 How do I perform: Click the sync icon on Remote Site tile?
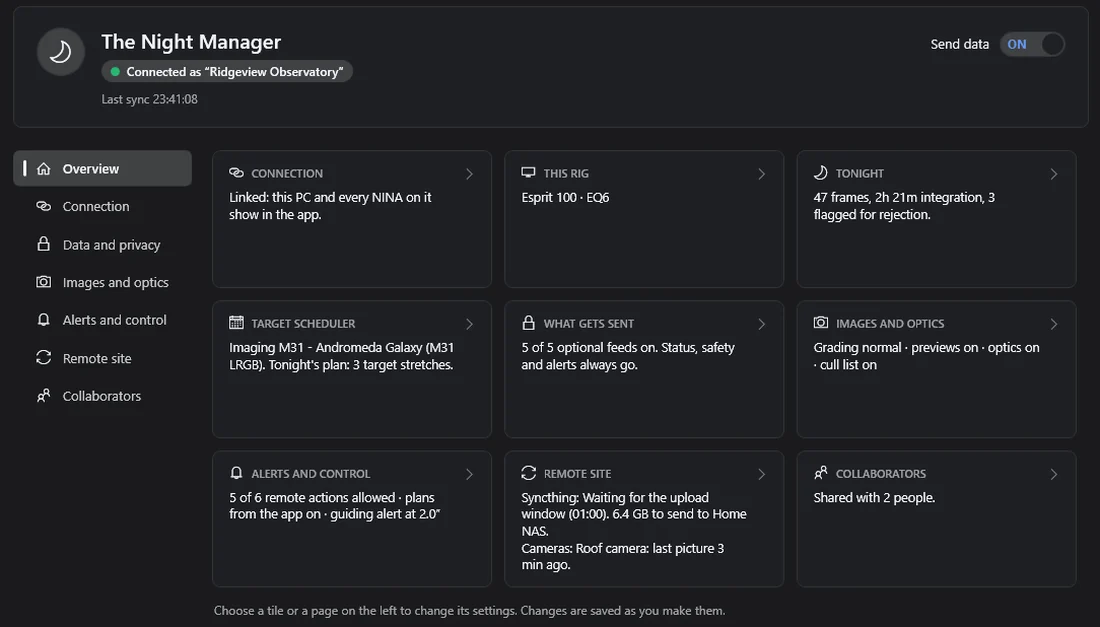(x=528, y=473)
